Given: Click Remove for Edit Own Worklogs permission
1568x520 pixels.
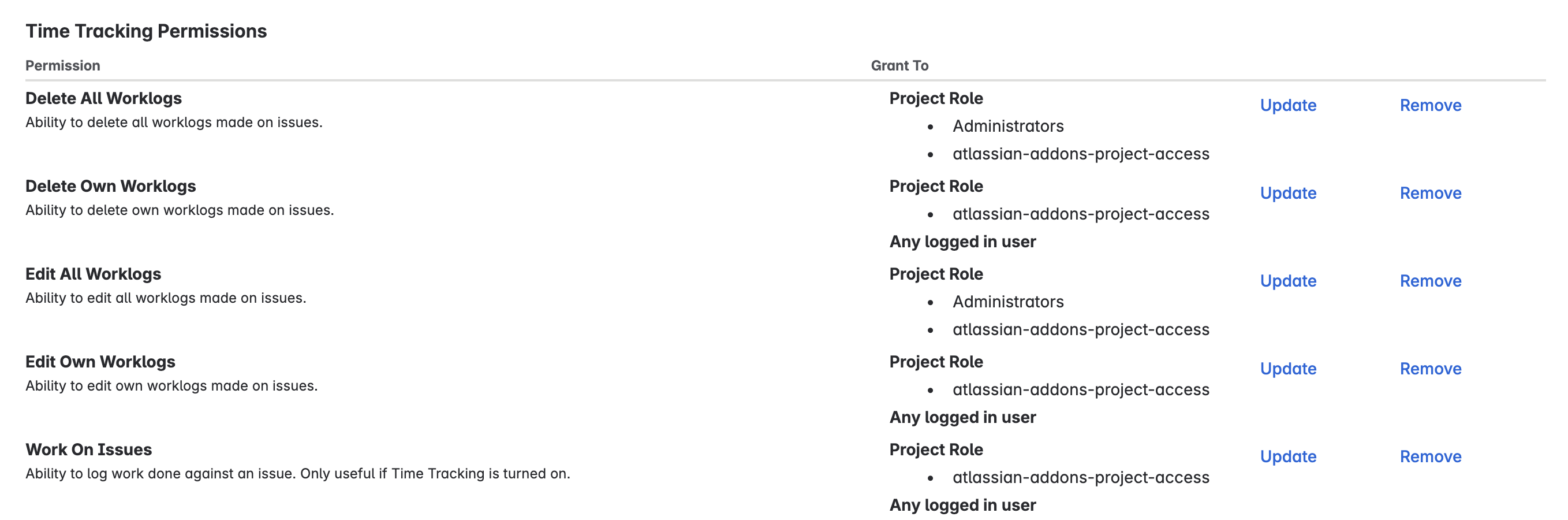Looking at the screenshot, I should (1431, 369).
